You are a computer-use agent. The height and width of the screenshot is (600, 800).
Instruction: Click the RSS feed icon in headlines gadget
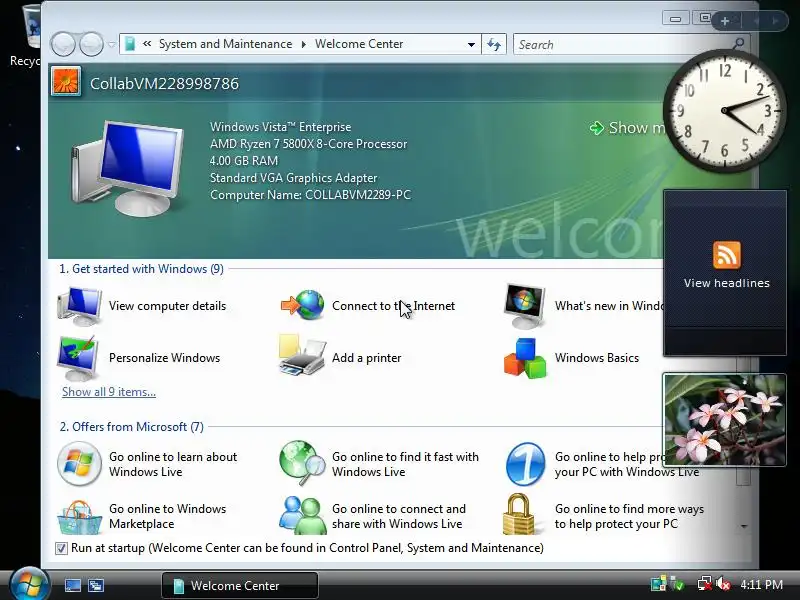[727, 255]
